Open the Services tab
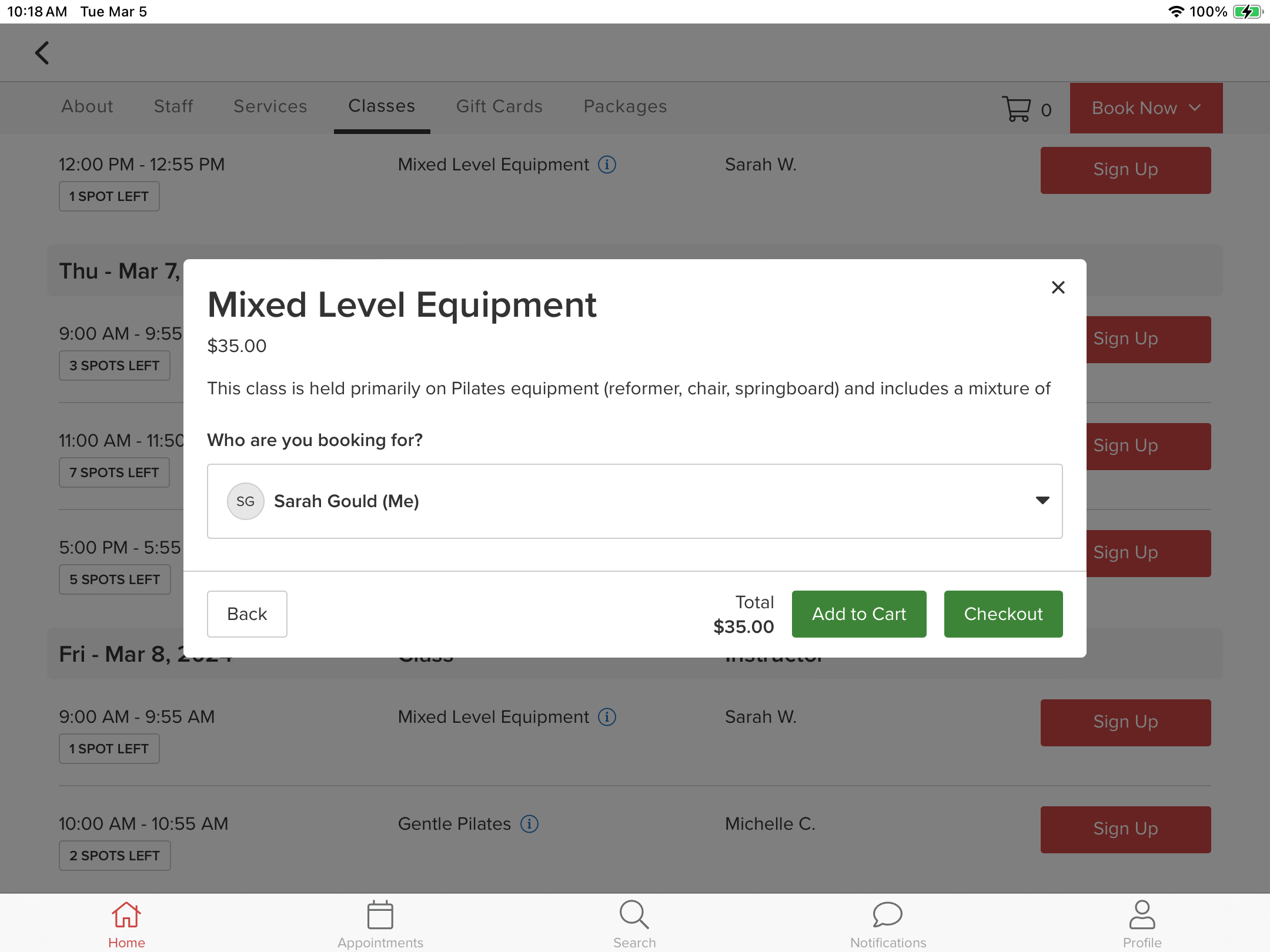1270x952 pixels. click(270, 106)
